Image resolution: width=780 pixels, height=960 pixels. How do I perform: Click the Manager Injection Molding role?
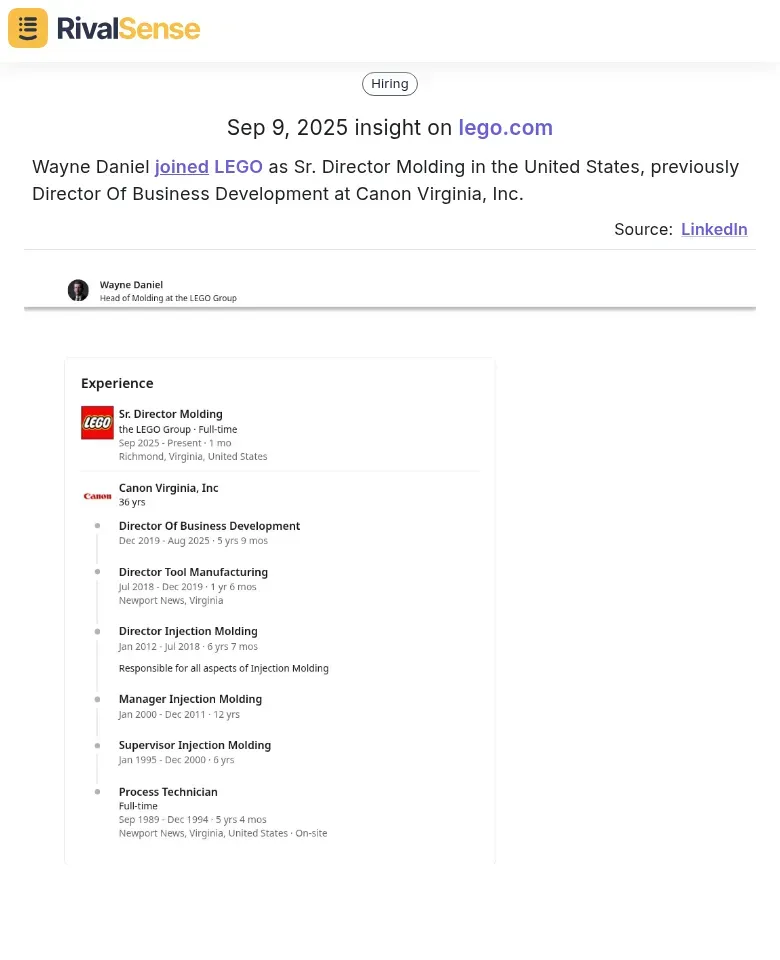click(x=190, y=699)
